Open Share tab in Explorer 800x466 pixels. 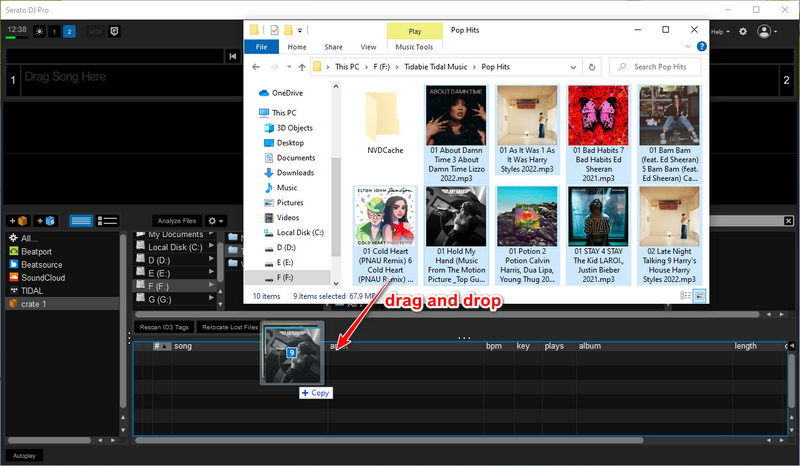click(x=333, y=47)
